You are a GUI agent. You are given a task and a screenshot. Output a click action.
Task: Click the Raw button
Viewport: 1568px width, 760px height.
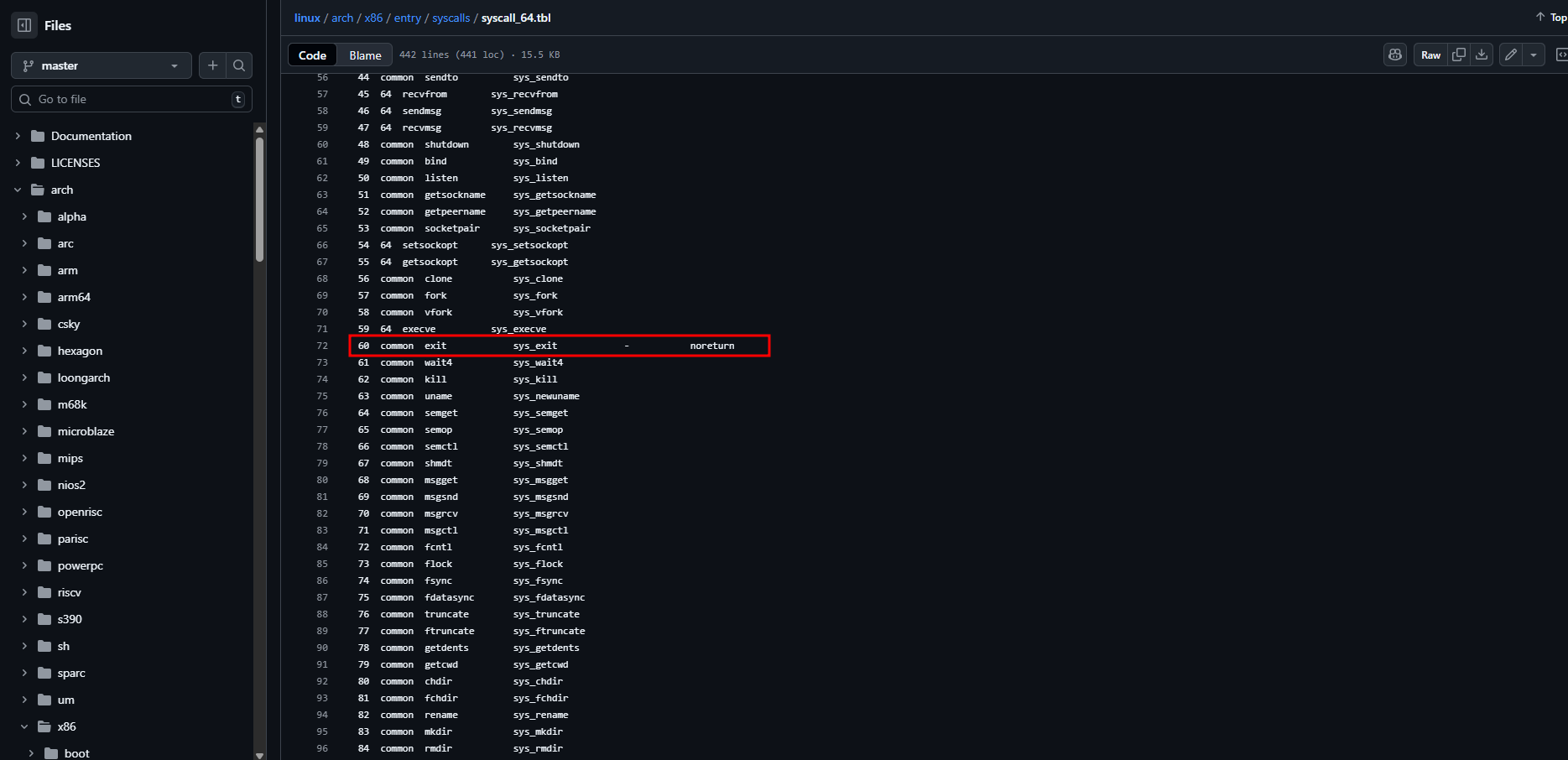point(1430,55)
